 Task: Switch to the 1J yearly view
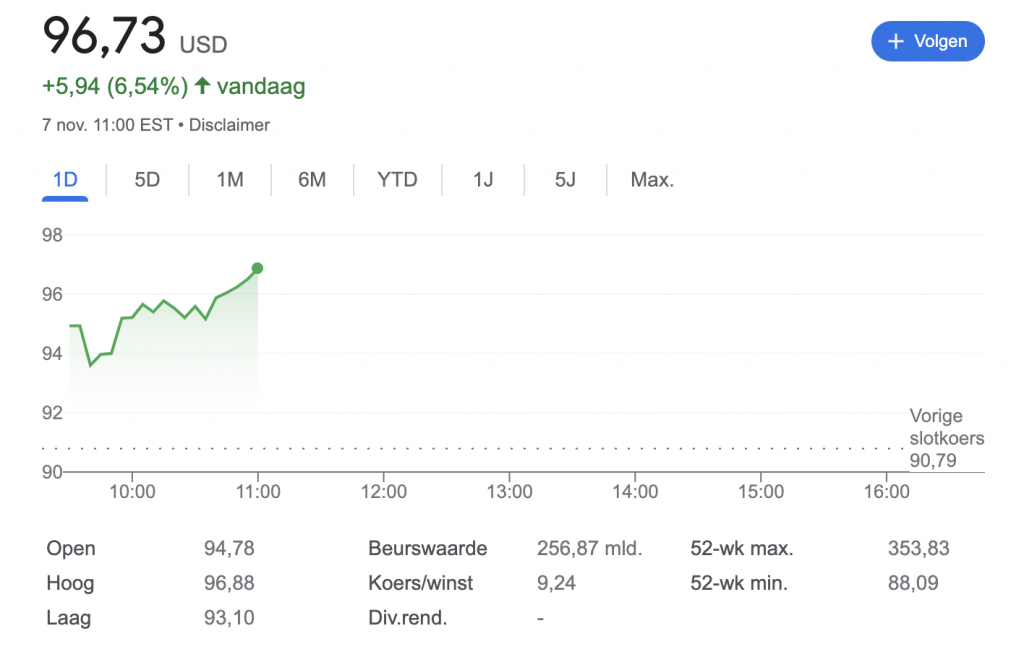coord(483,180)
